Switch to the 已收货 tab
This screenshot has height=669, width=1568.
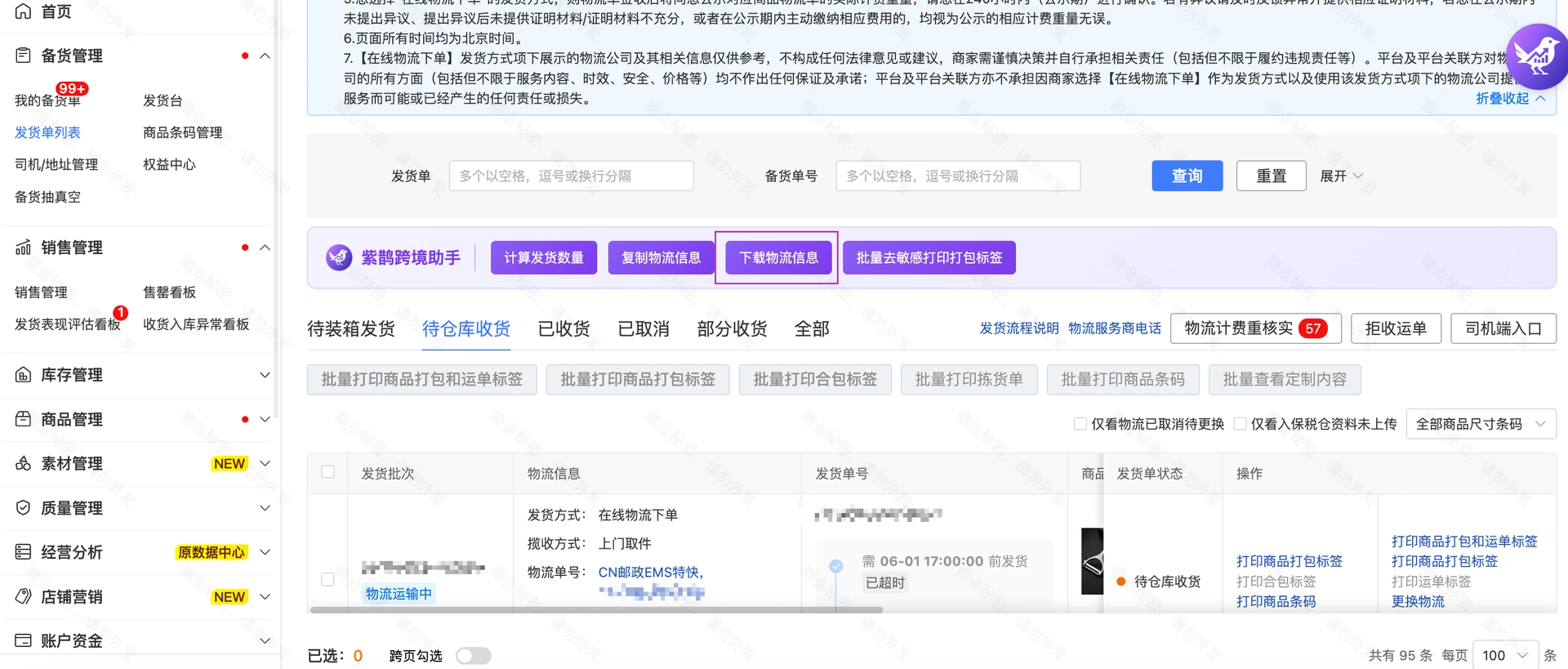point(563,328)
